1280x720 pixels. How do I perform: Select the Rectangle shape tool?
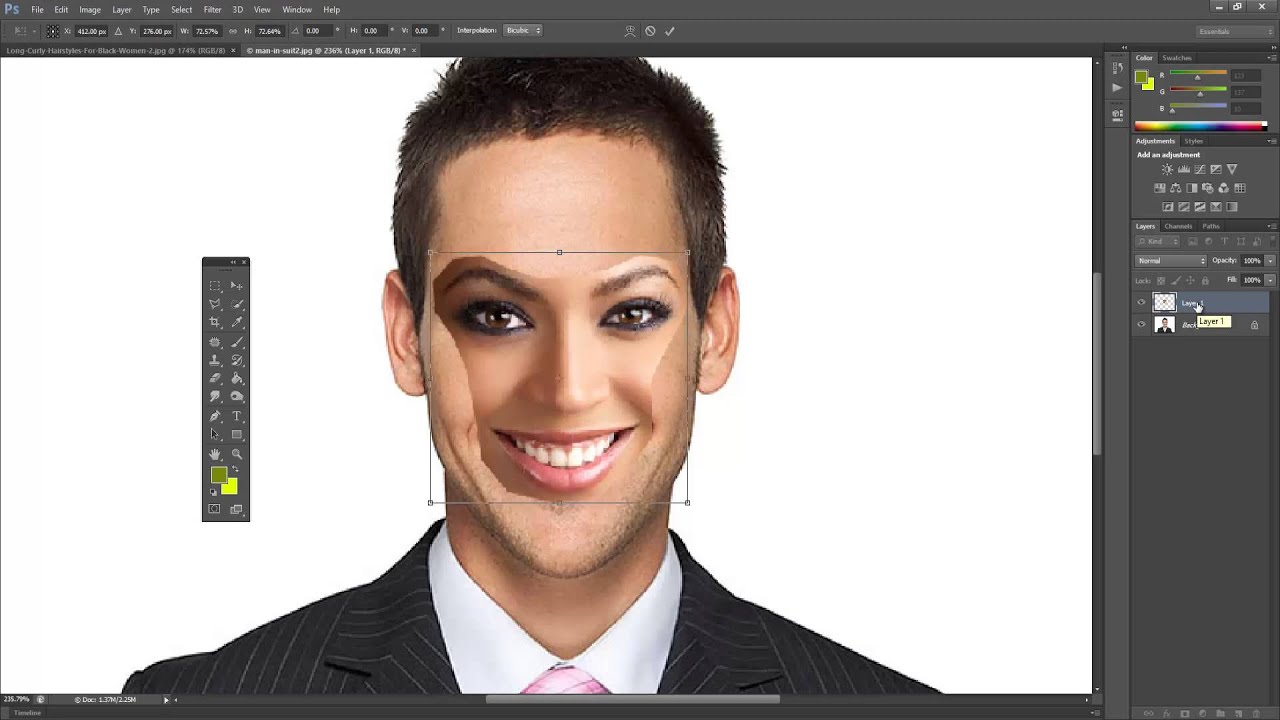click(237, 435)
